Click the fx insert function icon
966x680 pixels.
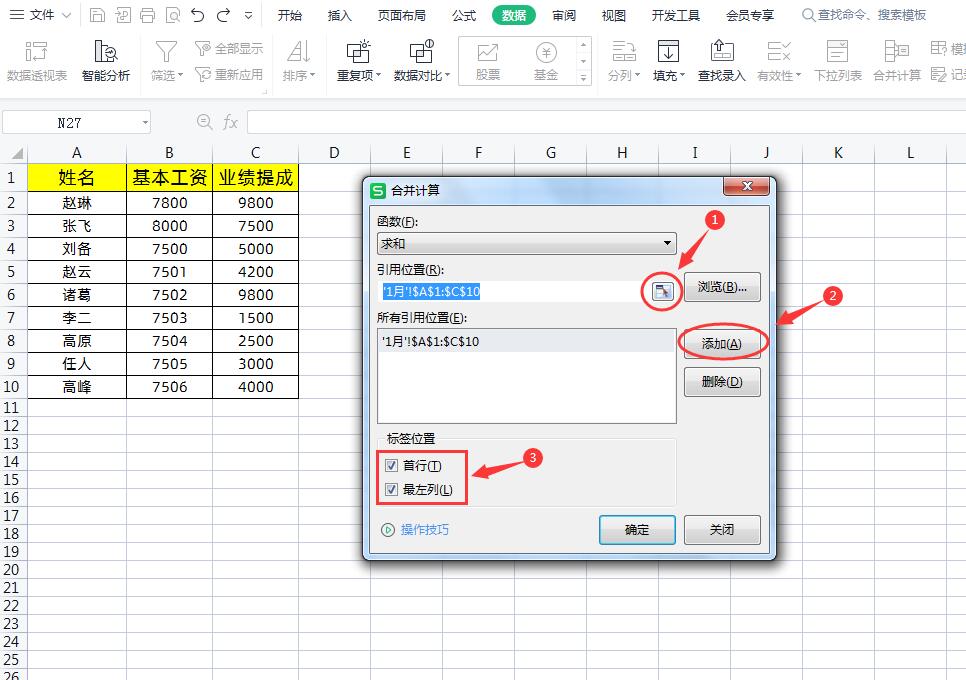pos(230,122)
